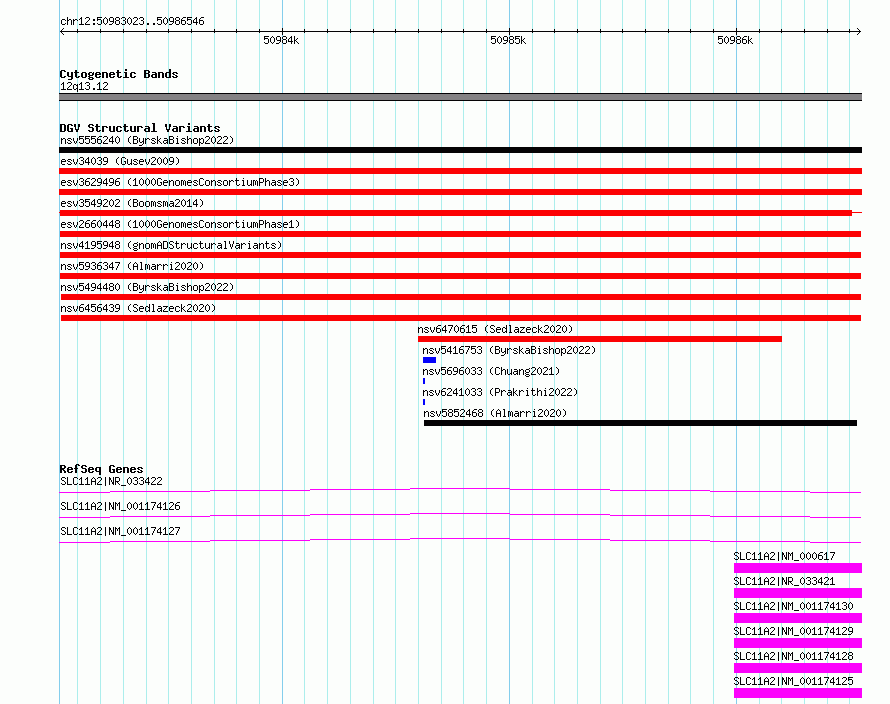Select nsv5696033 (Chuang2021) label
Screen dimensions: 890x704
(491, 371)
